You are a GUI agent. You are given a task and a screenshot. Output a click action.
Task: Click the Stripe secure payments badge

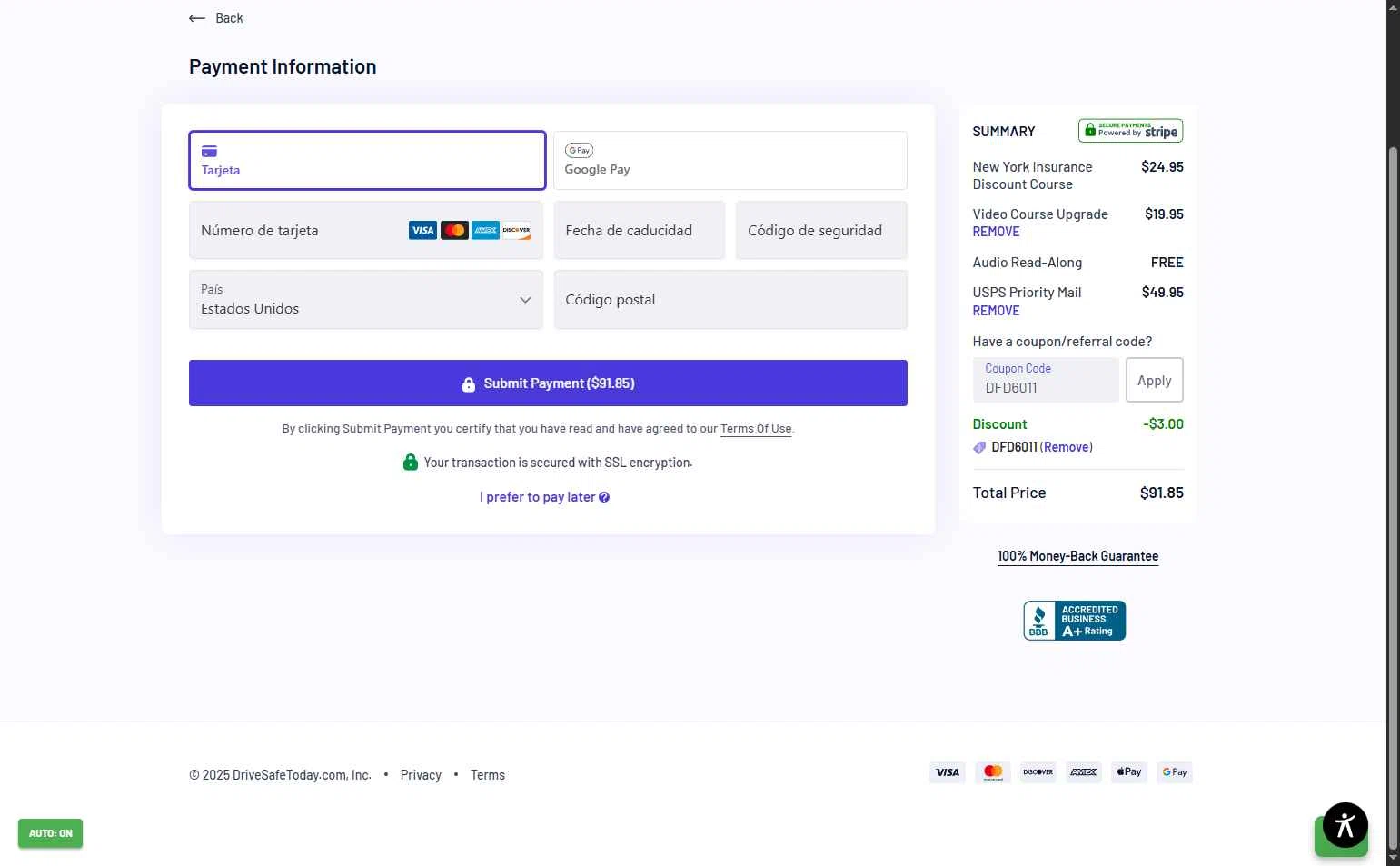pyautogui.click(x=1130, y=131)
